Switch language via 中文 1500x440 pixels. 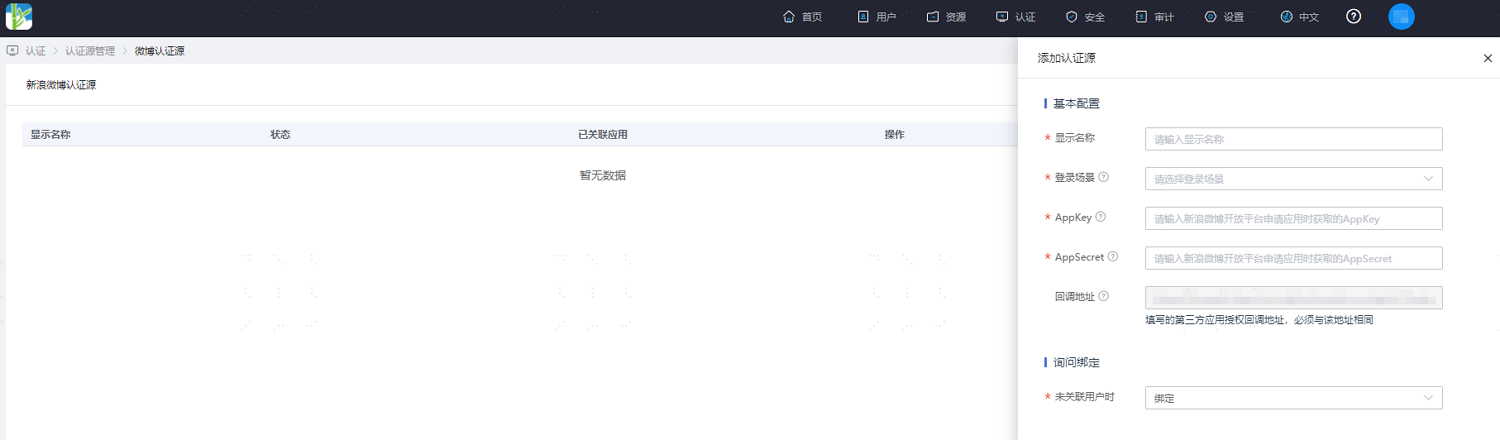pyautogui.click(x=1309, y=17)
